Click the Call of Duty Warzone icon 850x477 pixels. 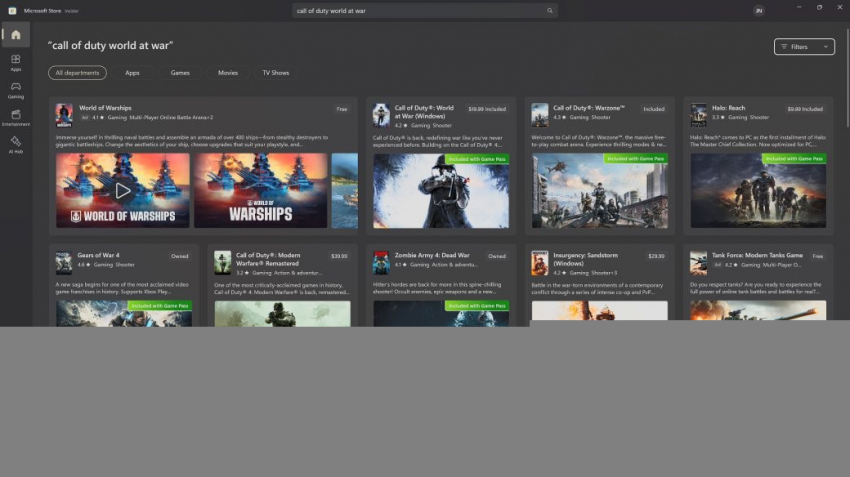pos(540,115)
